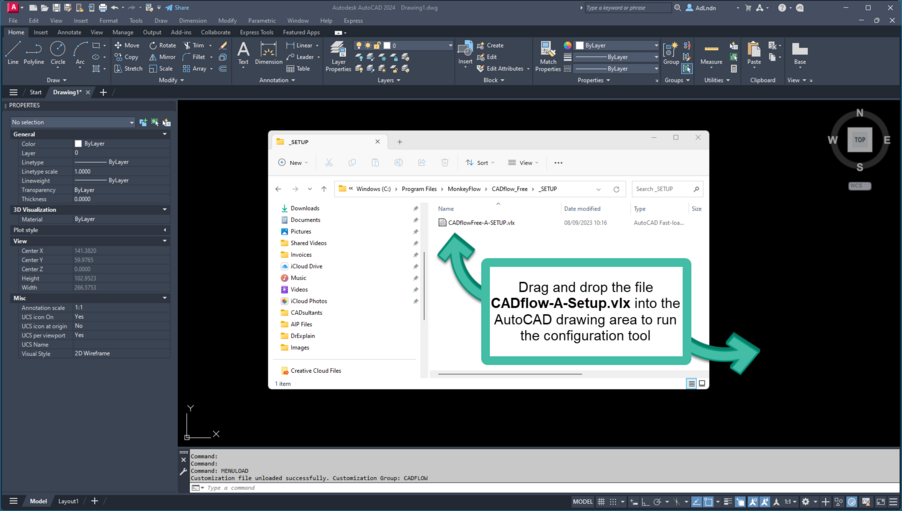Toggle ortho mode in status bar
902x511 pixels.
pyautogui.click(x=645, y=502)
